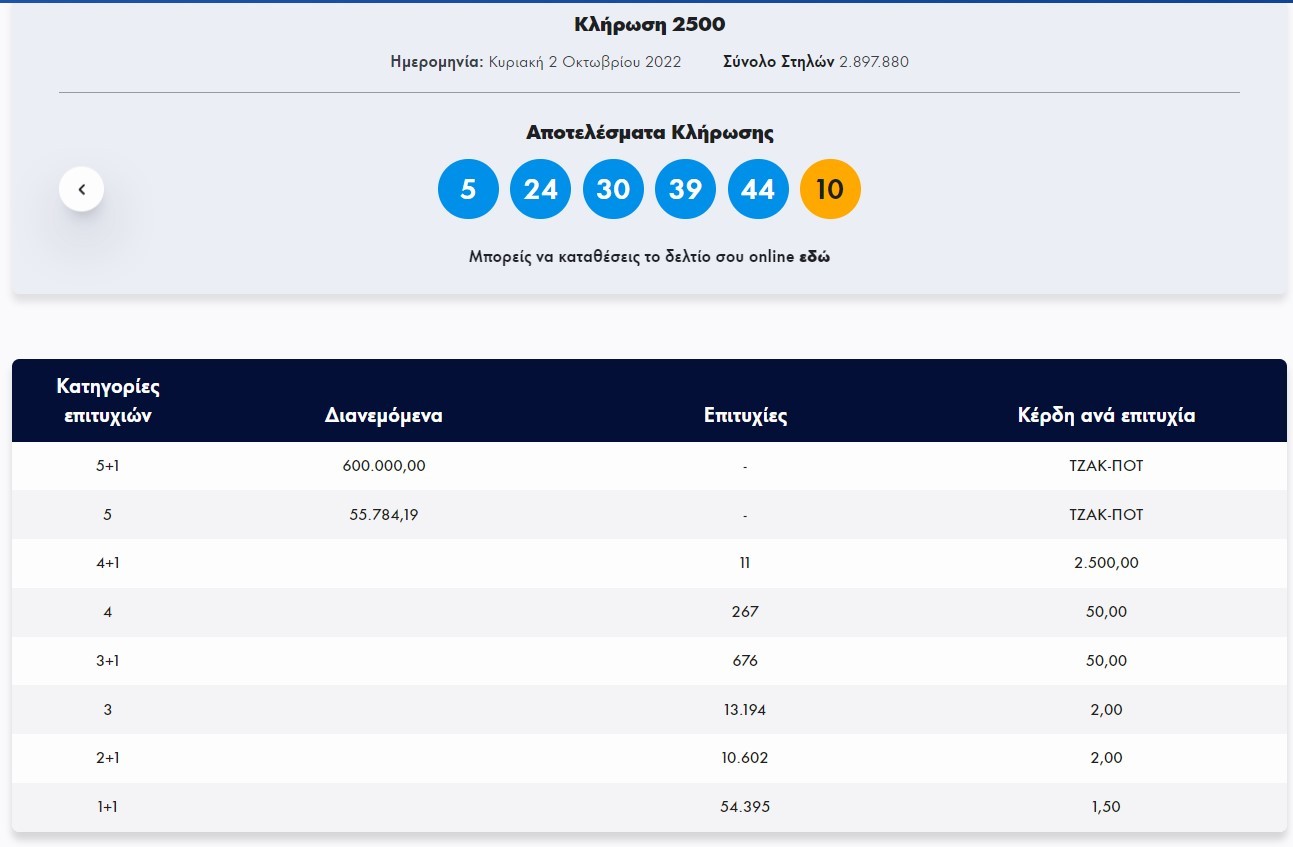Click the 600.000,00 distributed amount
1293x847 pixels.
click(x=384, y=466)
